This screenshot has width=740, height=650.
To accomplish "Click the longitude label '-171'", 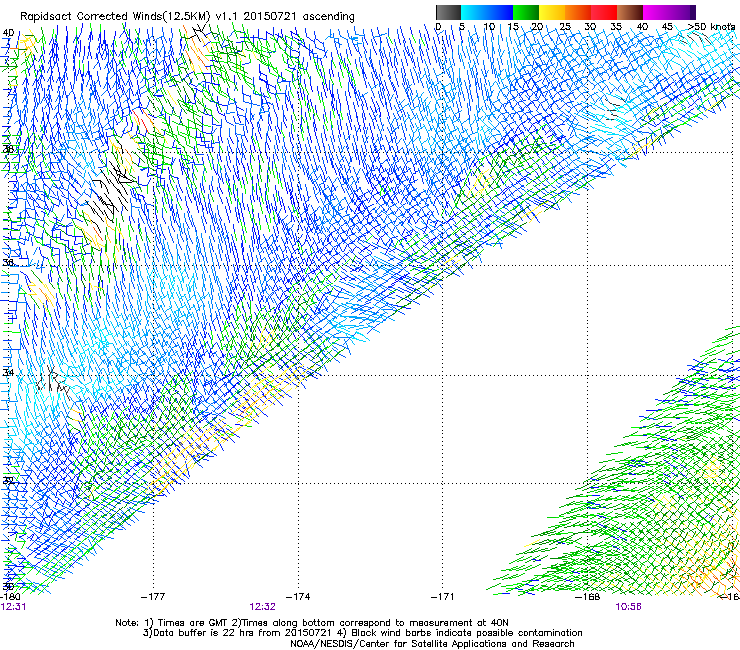I will (443, 597).
